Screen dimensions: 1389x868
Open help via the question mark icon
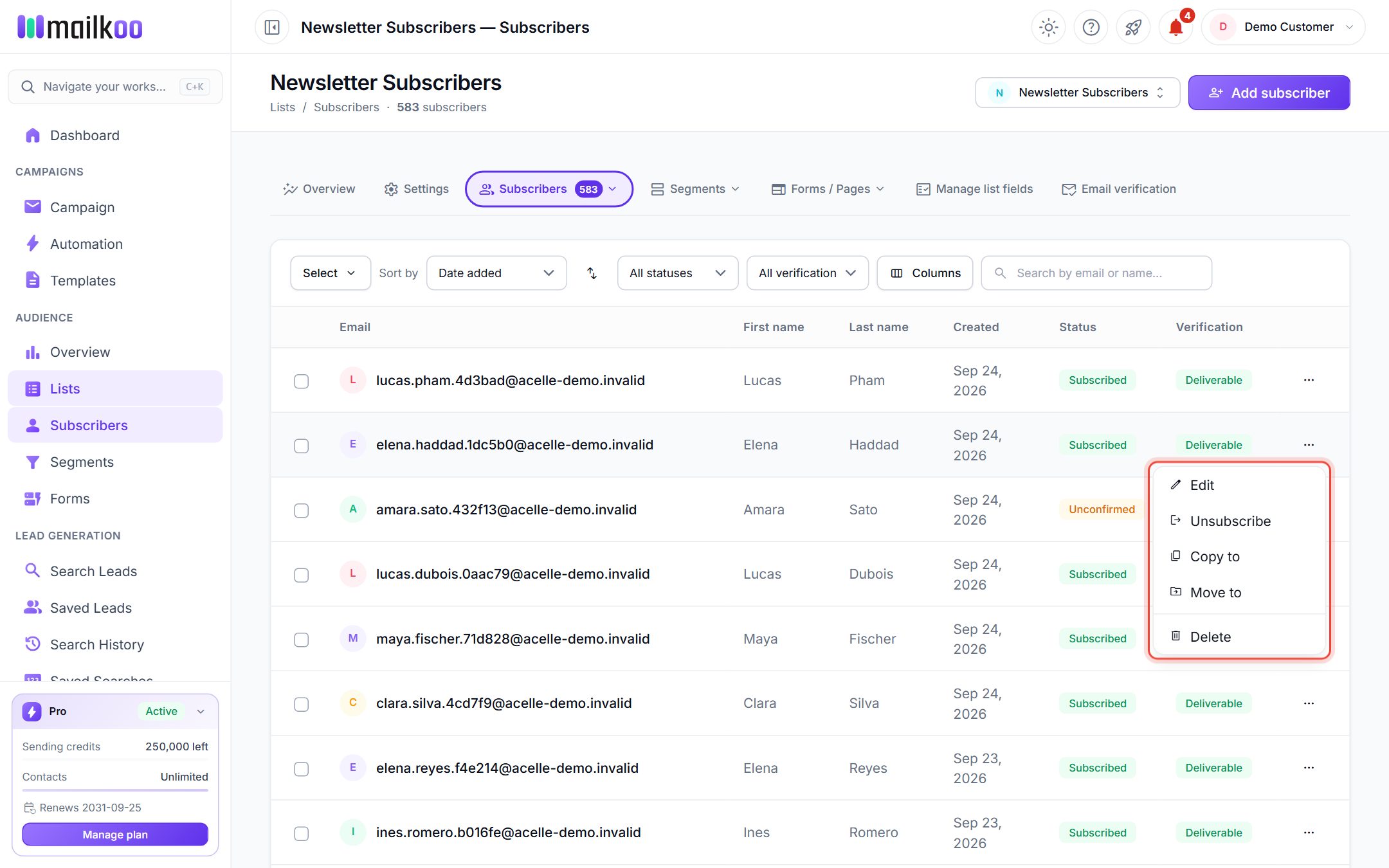pyautogui.click(x=1091, y=27)
